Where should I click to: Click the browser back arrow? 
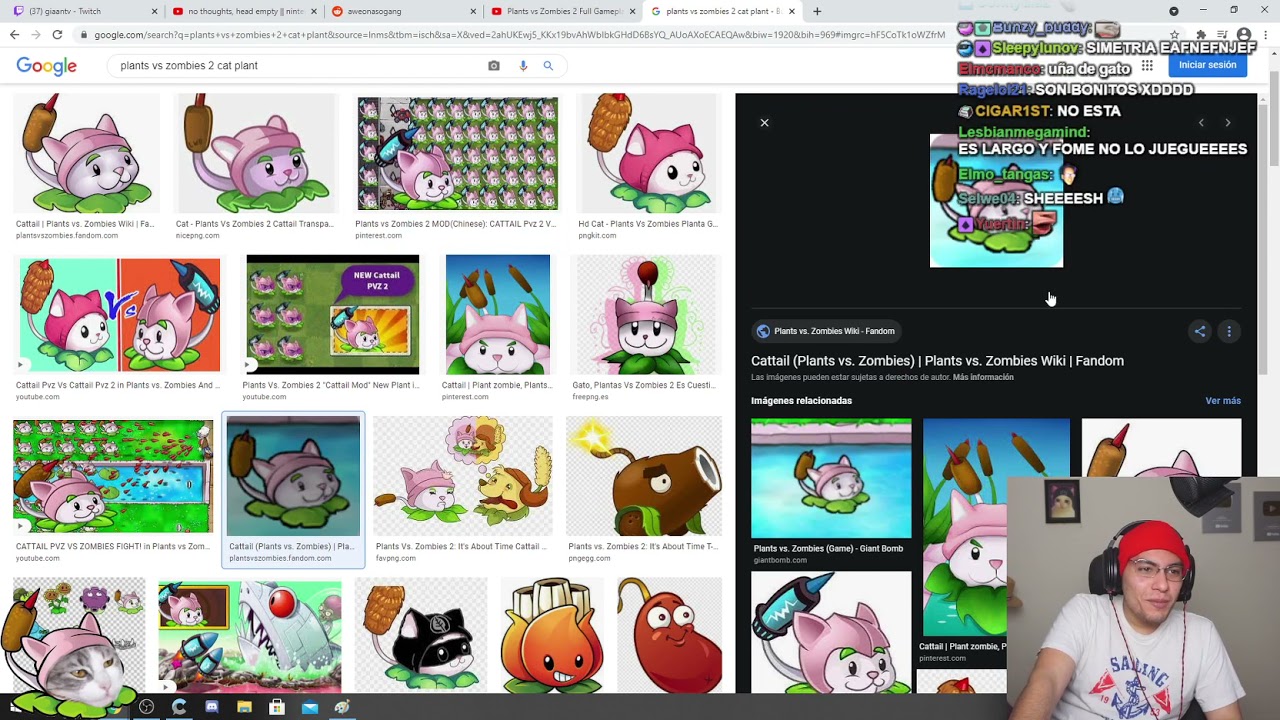14,34
